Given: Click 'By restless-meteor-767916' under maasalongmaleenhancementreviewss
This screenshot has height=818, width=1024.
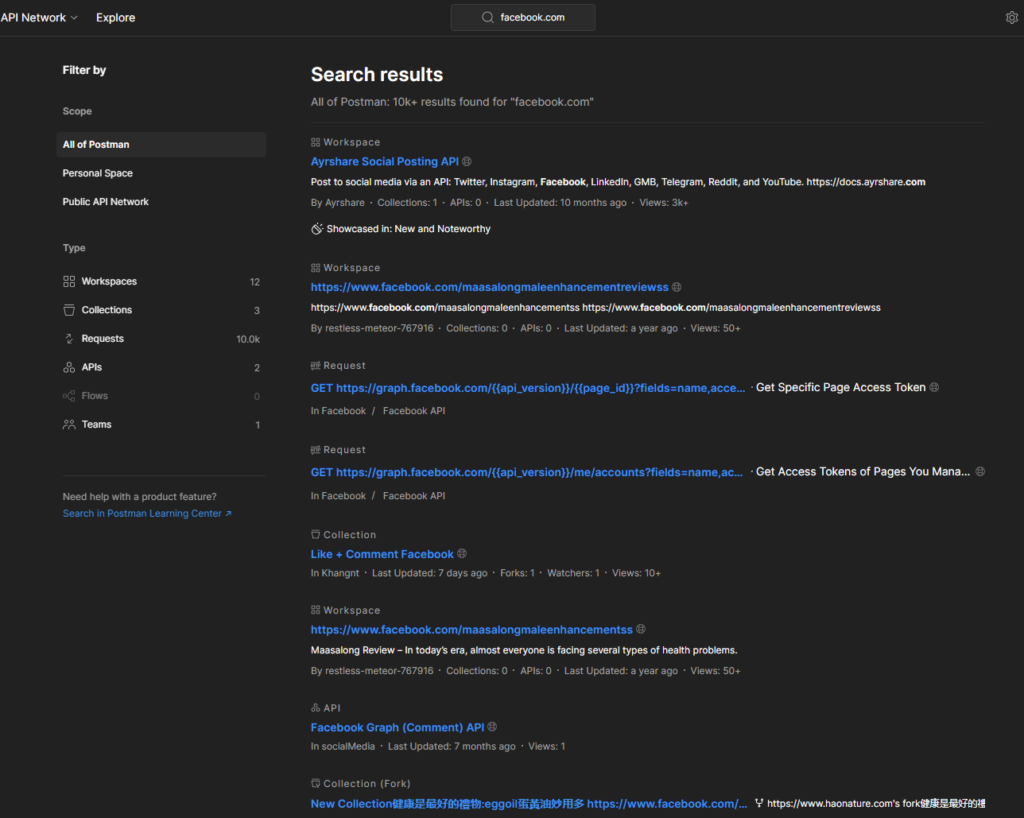Looking at the screenshot, I should [x=372, y=328].
